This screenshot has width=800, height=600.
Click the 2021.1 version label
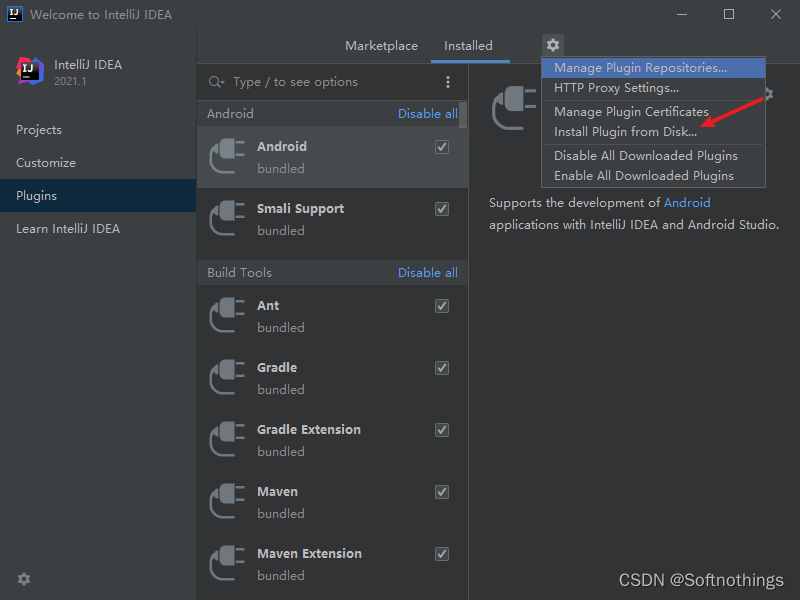pos(70,81)
